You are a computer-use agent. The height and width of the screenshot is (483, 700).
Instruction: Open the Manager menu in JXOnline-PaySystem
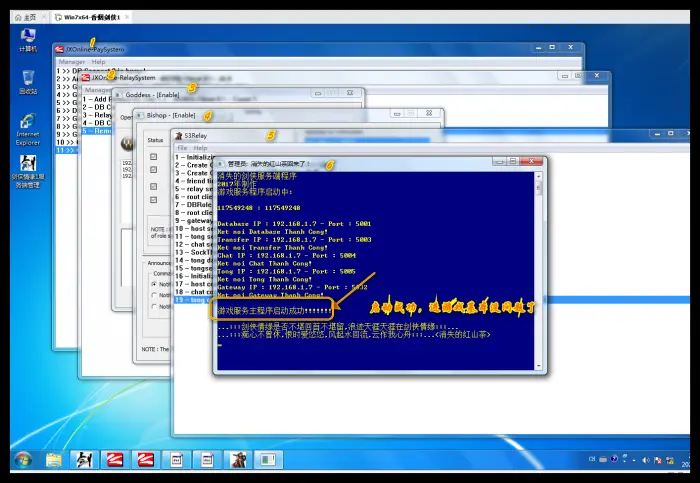pyautogui.click(x=71, y=62)
